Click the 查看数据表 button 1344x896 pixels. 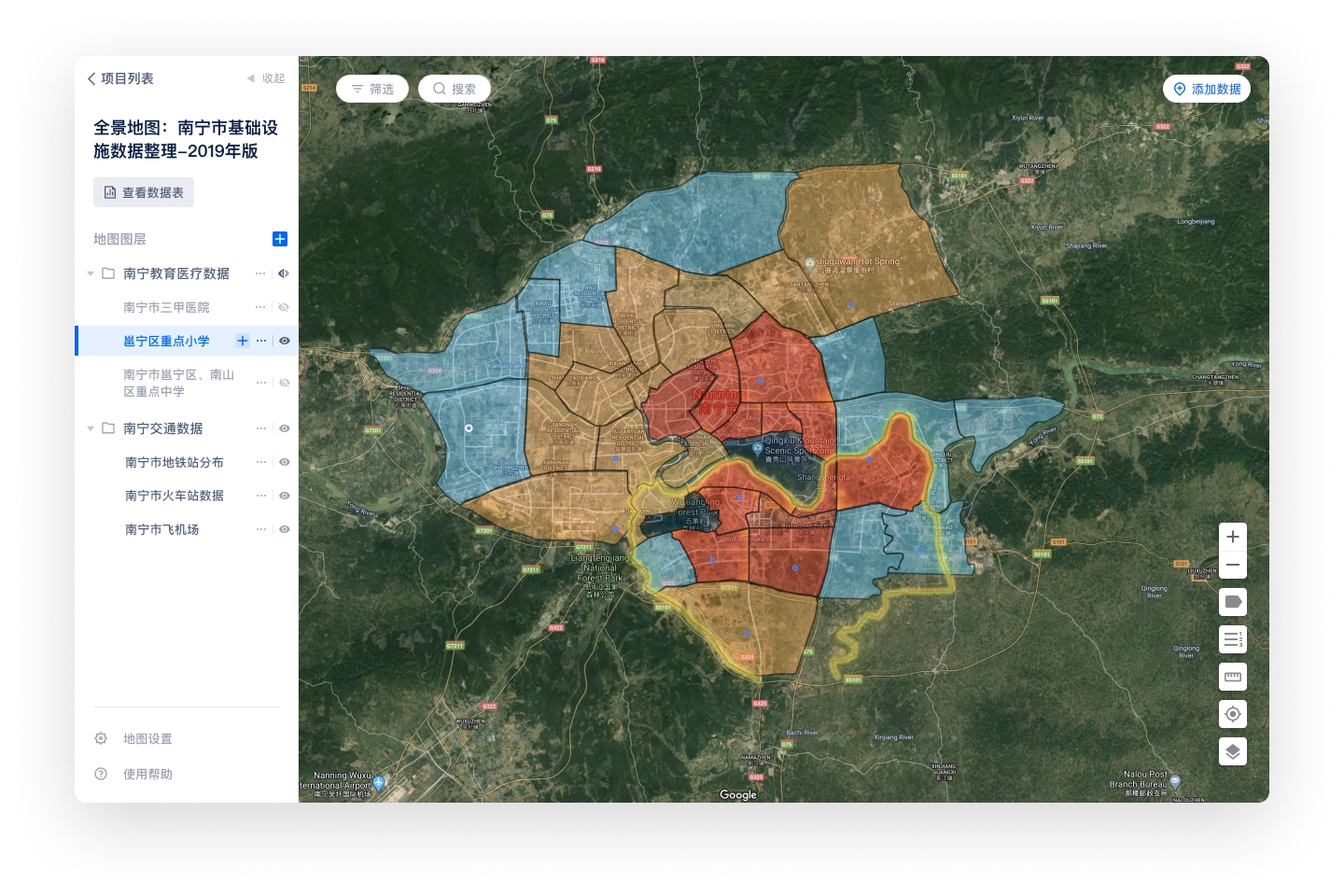(144, 192)
